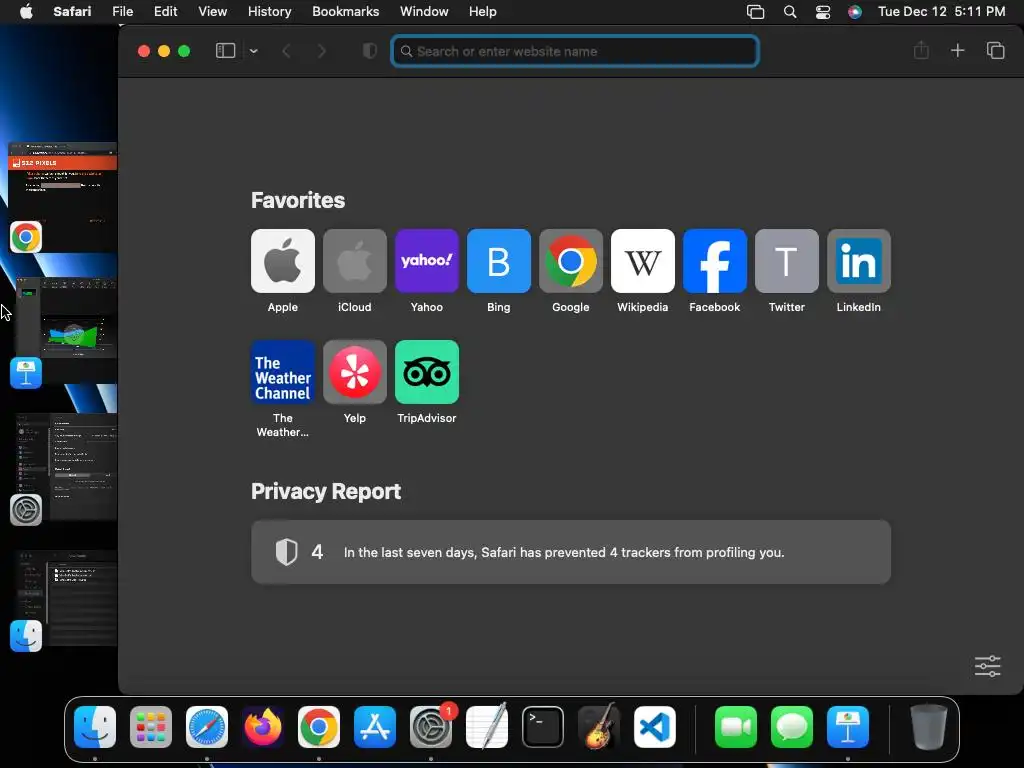The height and width of the screenshot is (768, 1024).
Task: Open the Window menu
Action: 424,11
